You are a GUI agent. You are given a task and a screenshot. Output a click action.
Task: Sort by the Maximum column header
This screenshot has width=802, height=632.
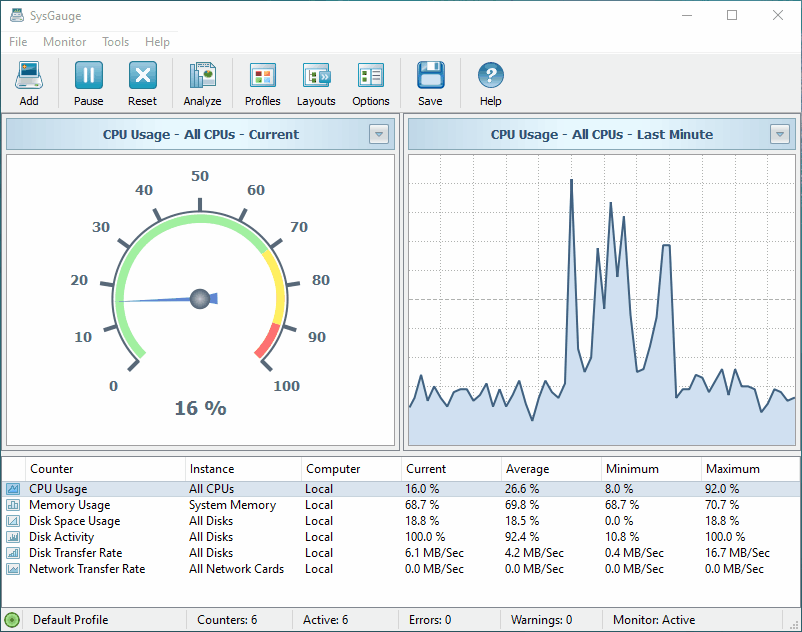[751, 469]
